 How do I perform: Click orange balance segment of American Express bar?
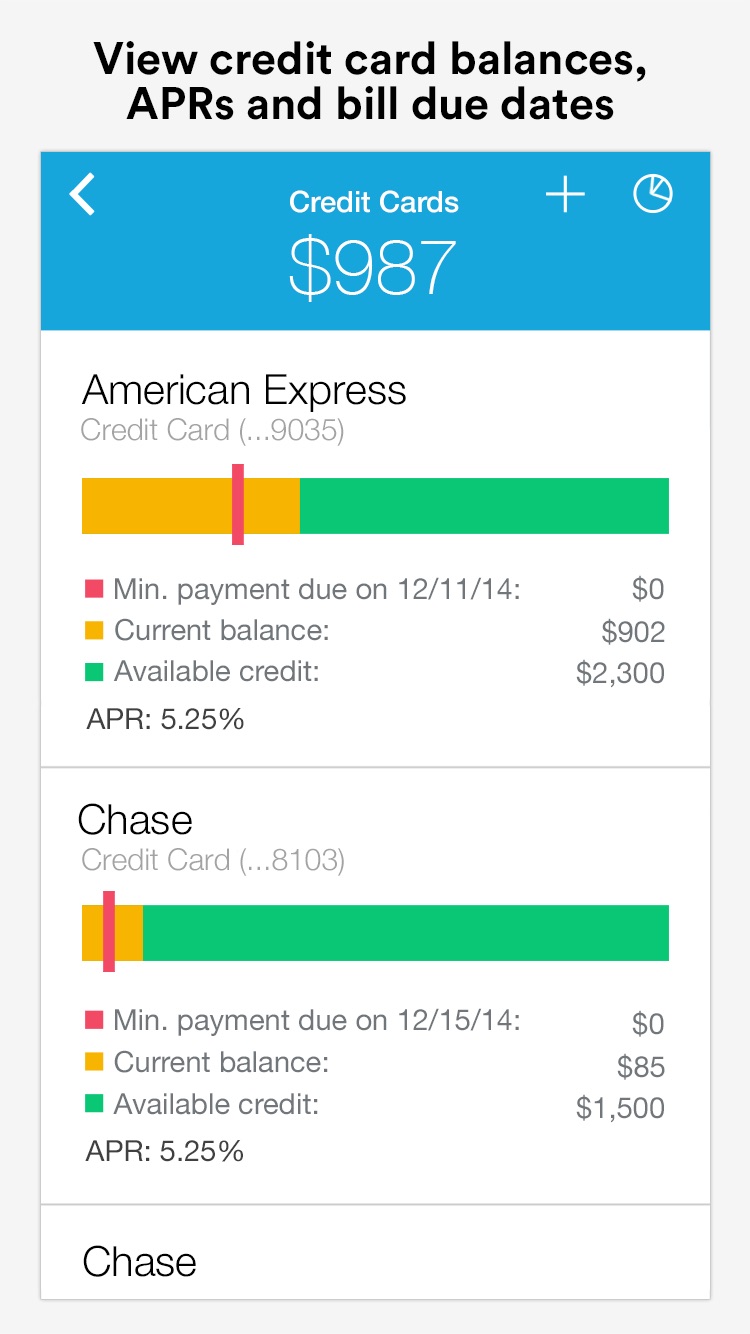click(x=191, y=506)
